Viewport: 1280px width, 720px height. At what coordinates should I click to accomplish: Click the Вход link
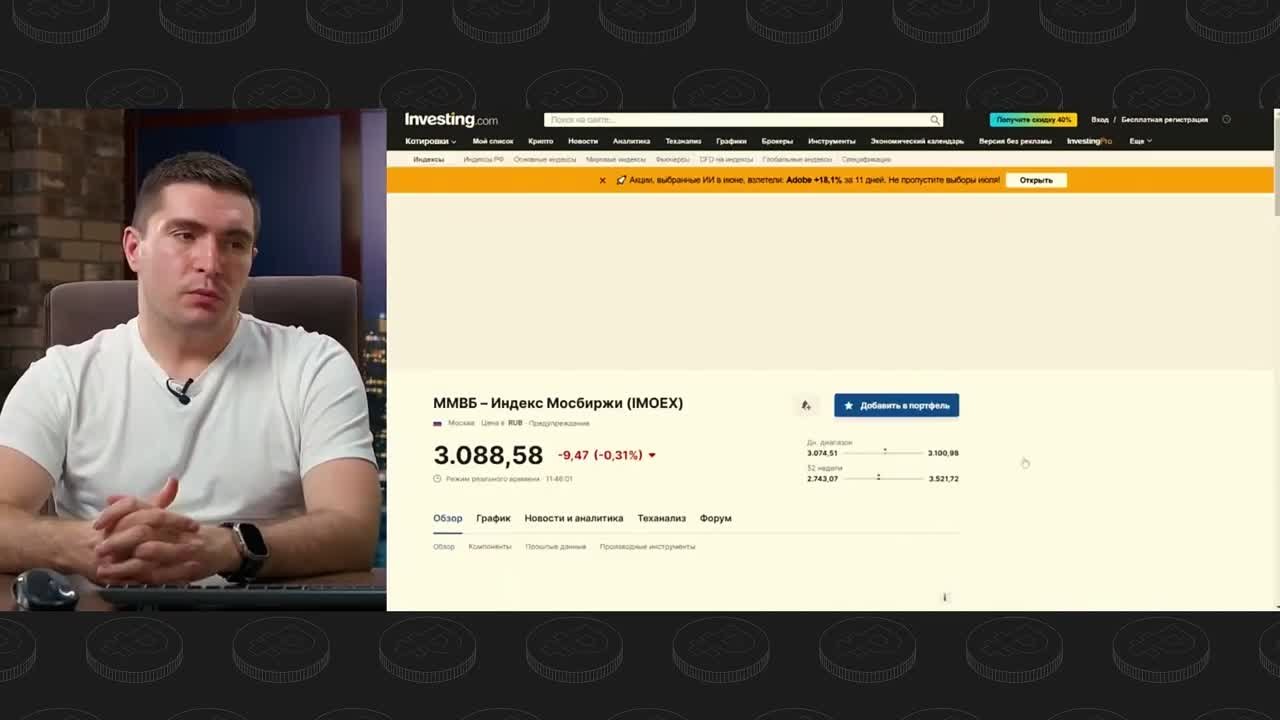1100,120
